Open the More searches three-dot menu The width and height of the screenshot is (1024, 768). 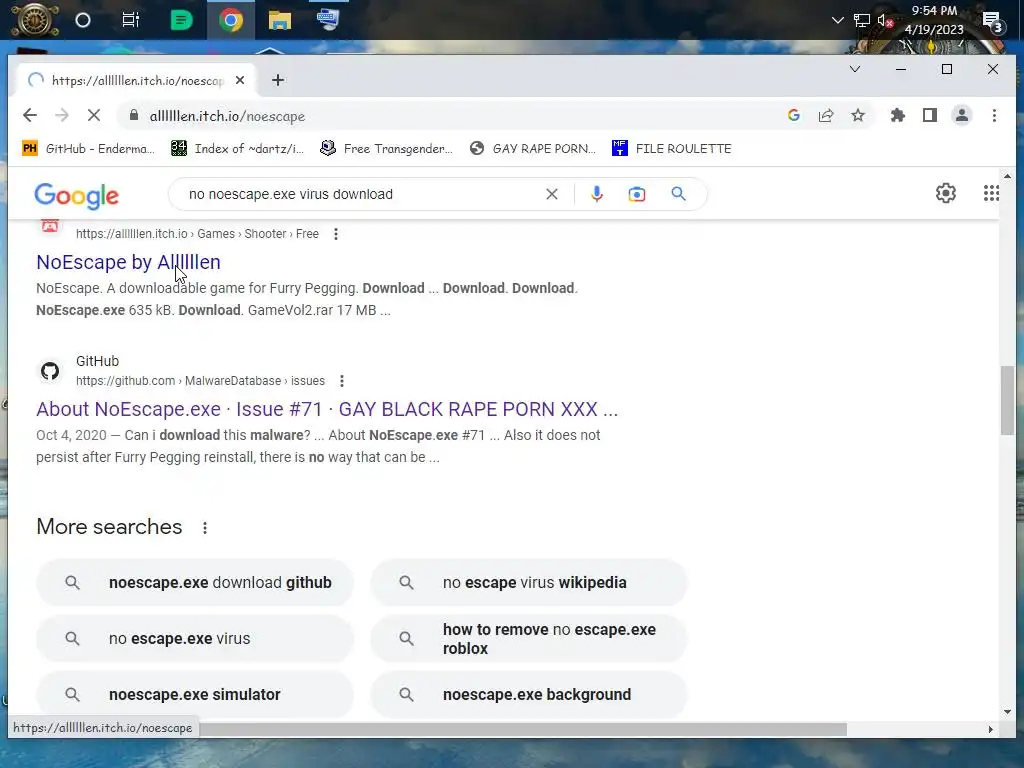(x=205, y=528)
